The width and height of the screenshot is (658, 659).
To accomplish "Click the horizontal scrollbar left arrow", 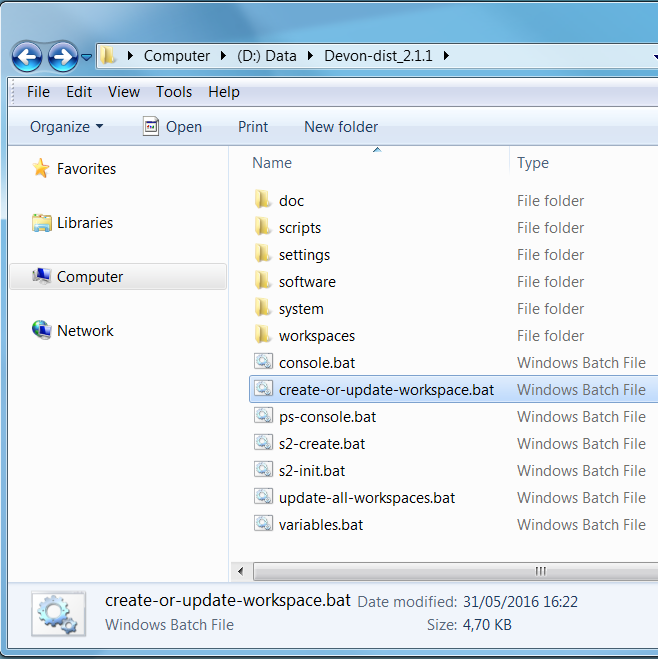I will (241, 571).
